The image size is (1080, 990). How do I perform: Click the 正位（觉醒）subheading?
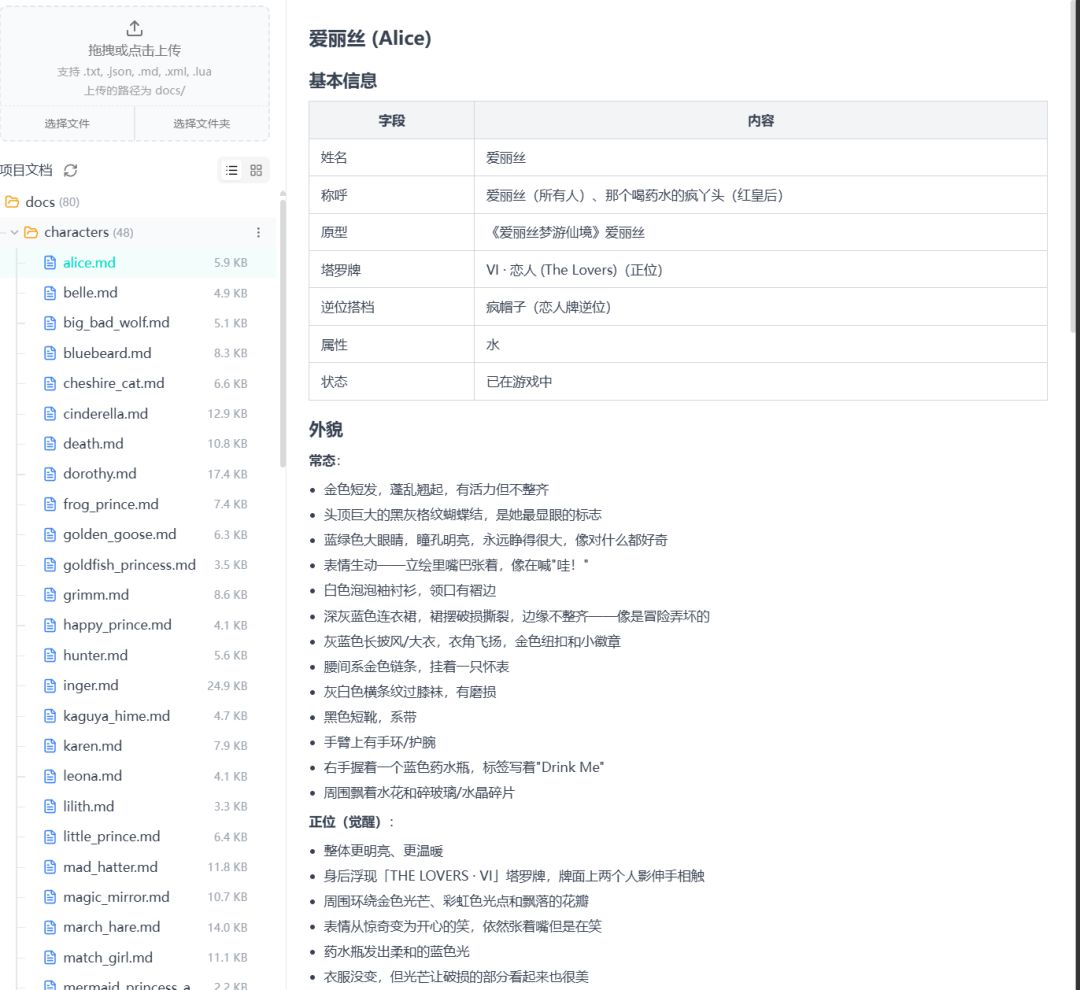(x=351, y=822)
